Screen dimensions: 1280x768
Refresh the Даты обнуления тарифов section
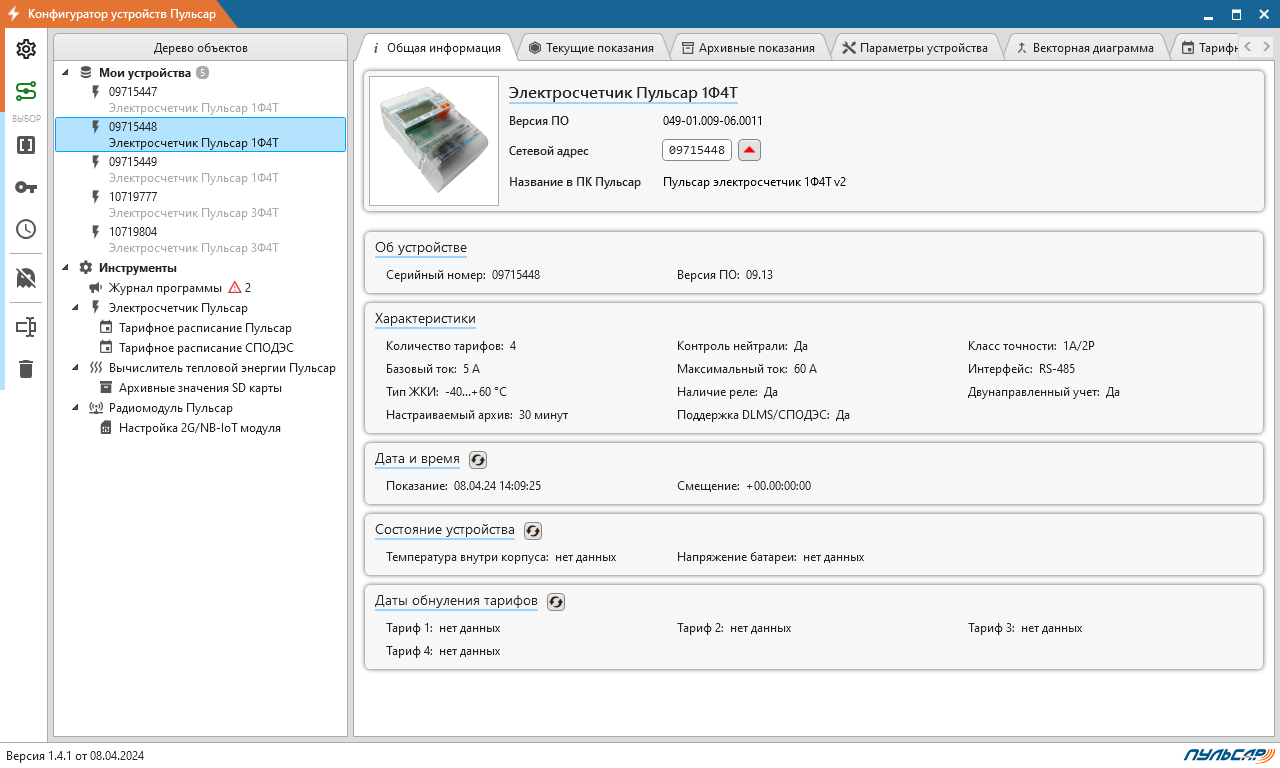556,602
